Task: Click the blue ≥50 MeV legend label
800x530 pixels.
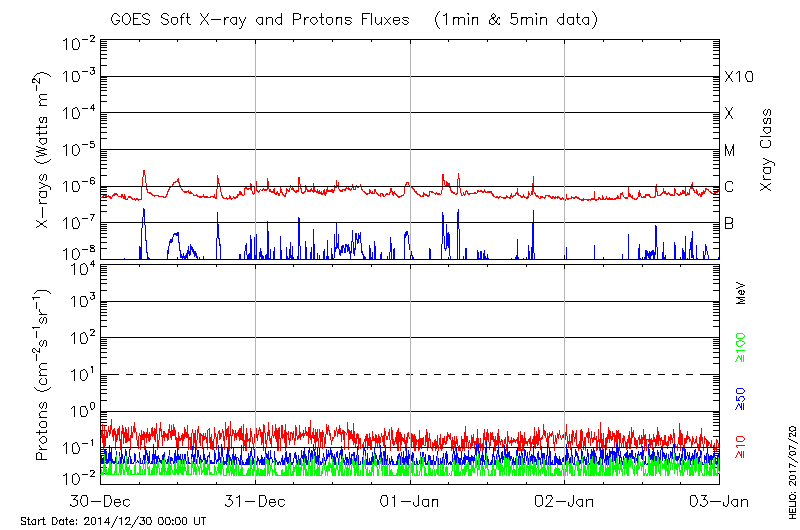Action: [x=741, y=400]
